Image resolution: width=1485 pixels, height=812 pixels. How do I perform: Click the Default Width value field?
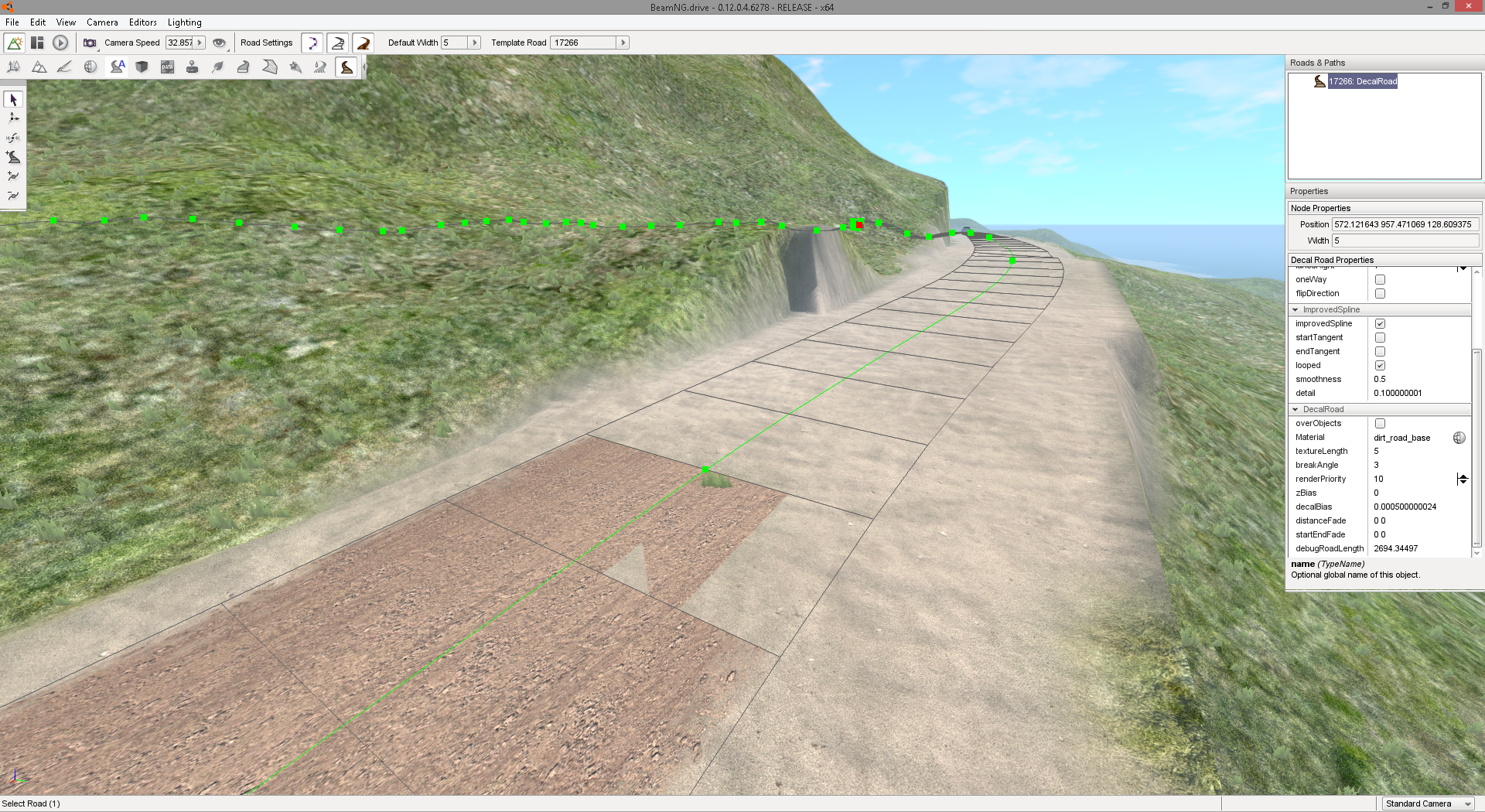[x=455, y=43]
